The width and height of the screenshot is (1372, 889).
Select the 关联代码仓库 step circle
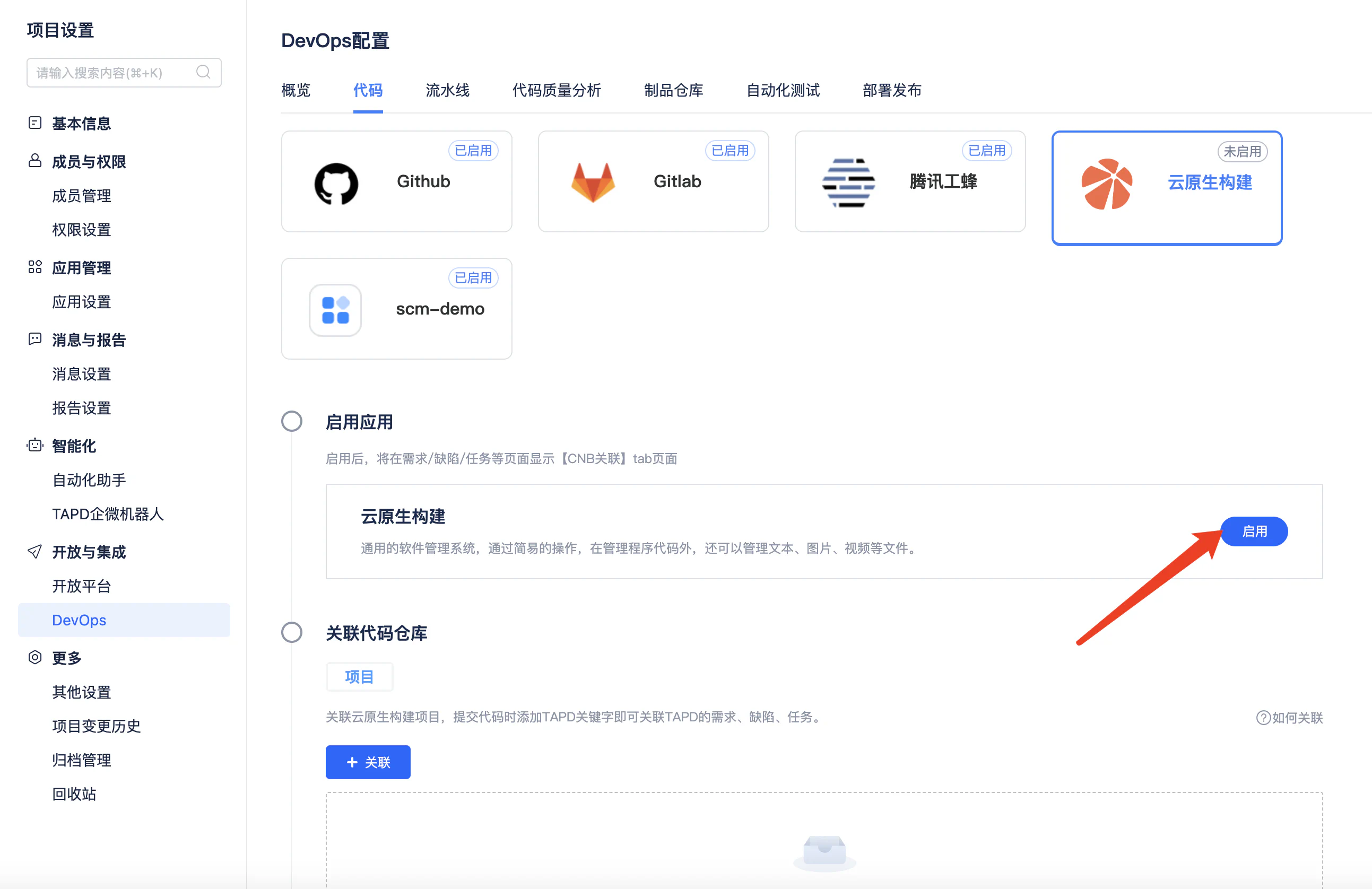click(x=292, y=632)
